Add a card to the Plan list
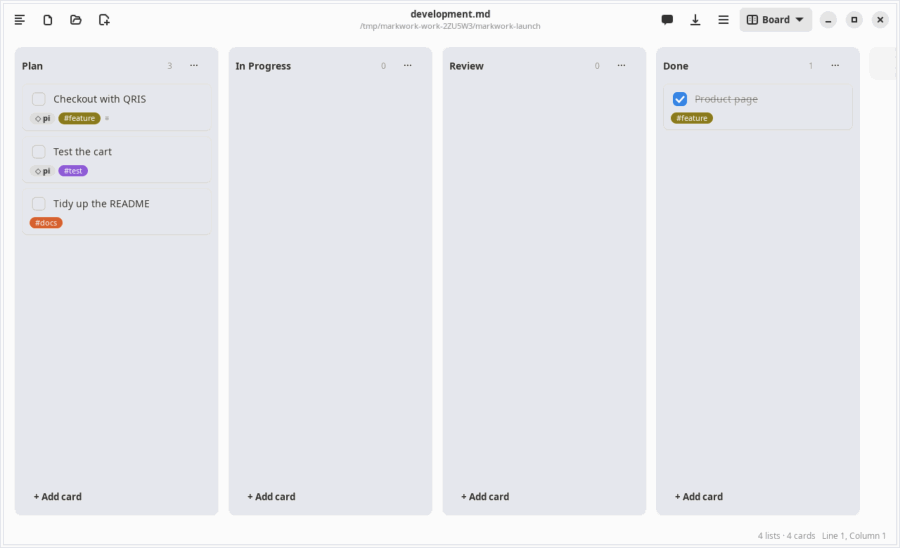This screenshot has height=548, width=900. click(57, 497)
